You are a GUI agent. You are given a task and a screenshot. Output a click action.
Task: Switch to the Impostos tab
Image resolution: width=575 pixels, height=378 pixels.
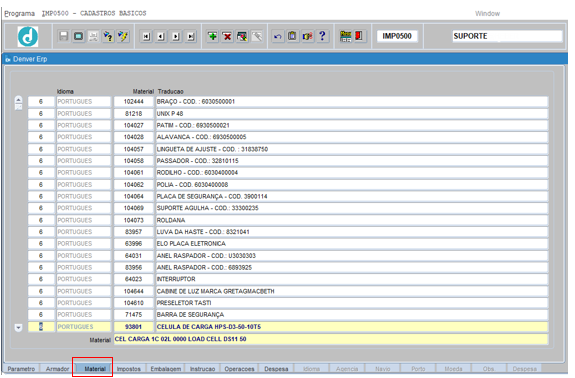coord(129,368)
